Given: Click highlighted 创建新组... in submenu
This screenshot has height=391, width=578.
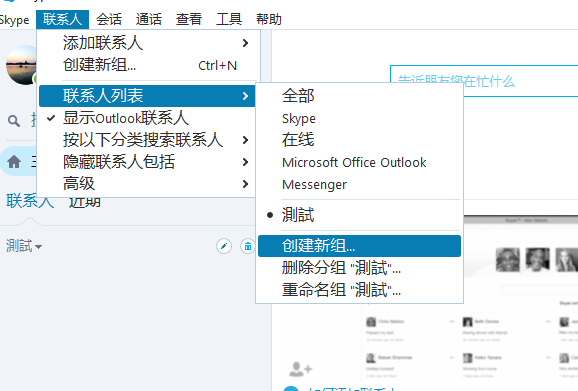Looking at the screenshot, I should click(x=359, y=246).
